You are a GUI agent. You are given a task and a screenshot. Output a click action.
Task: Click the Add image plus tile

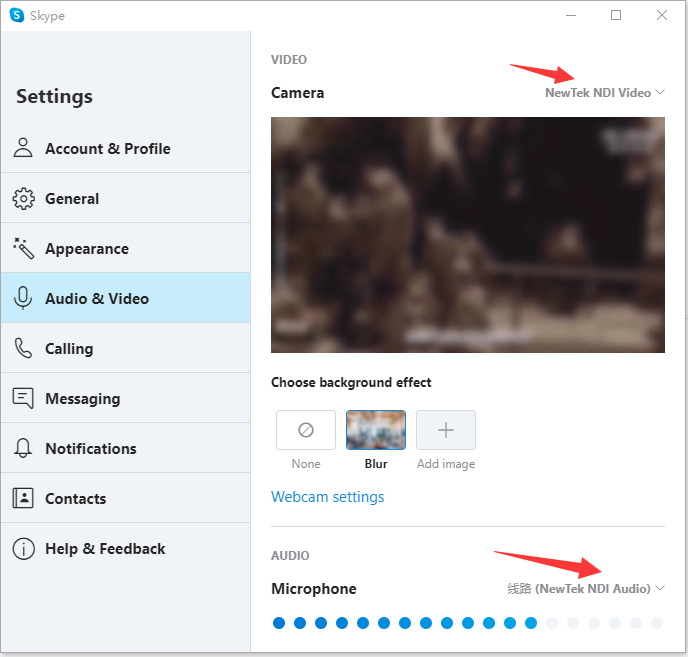pyautogui.click(x=446, y=430)
